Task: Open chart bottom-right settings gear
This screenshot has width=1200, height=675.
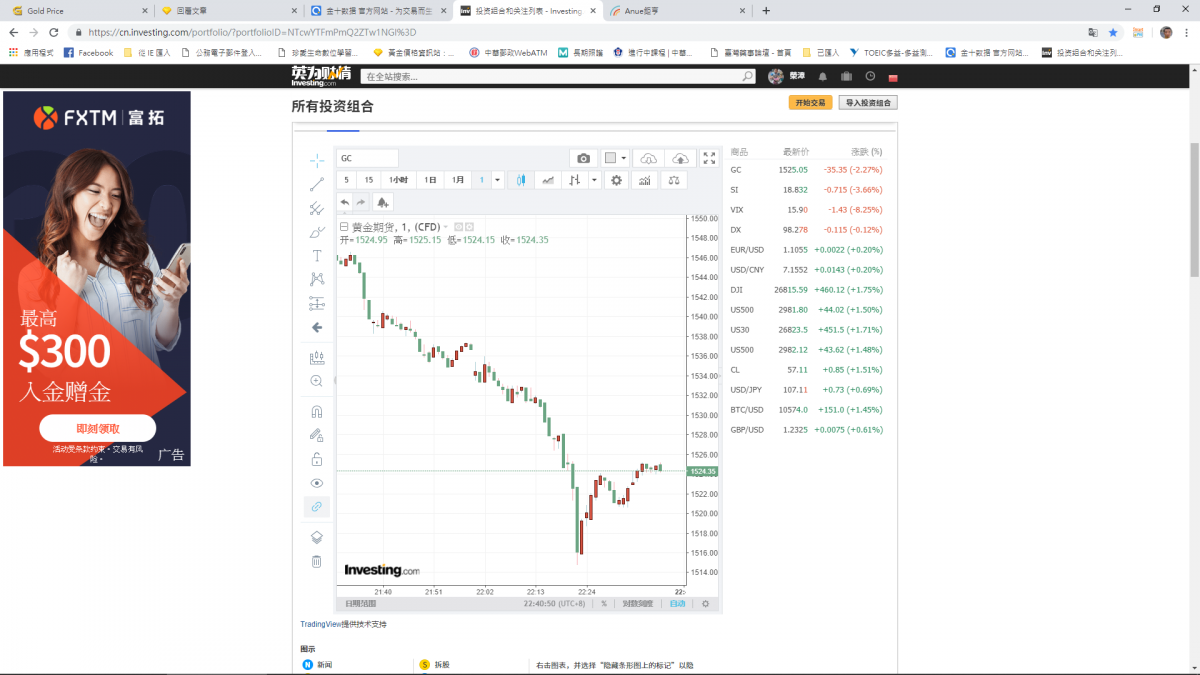Action: (705, 604)
